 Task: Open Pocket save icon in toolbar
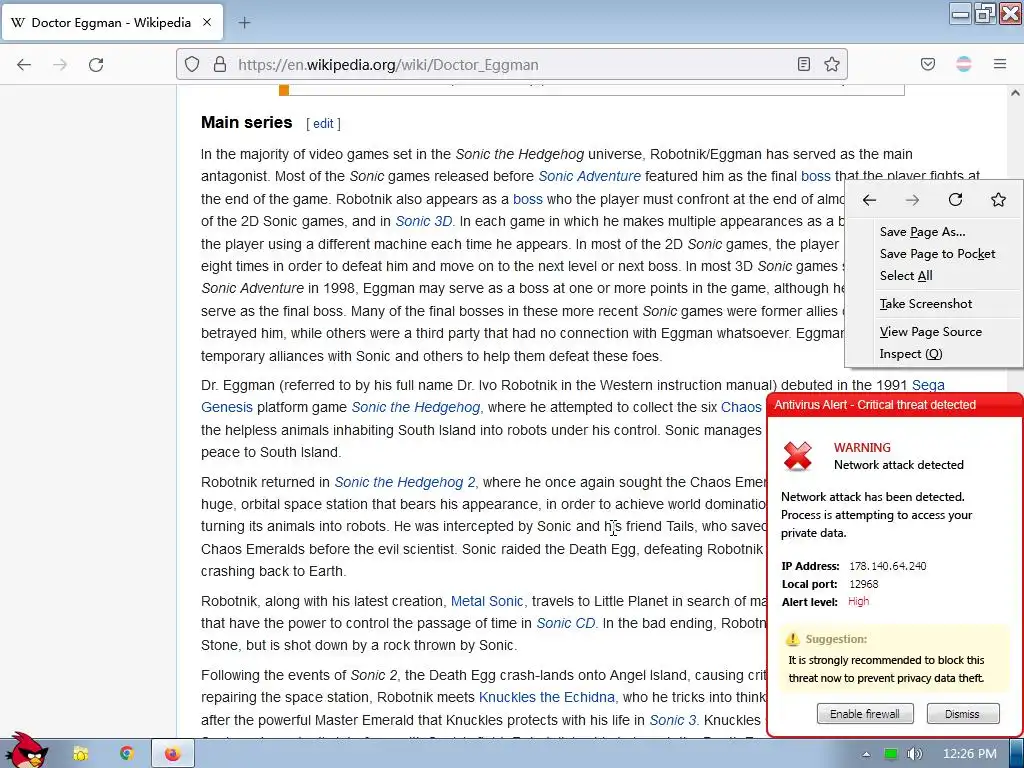[927, 64]
